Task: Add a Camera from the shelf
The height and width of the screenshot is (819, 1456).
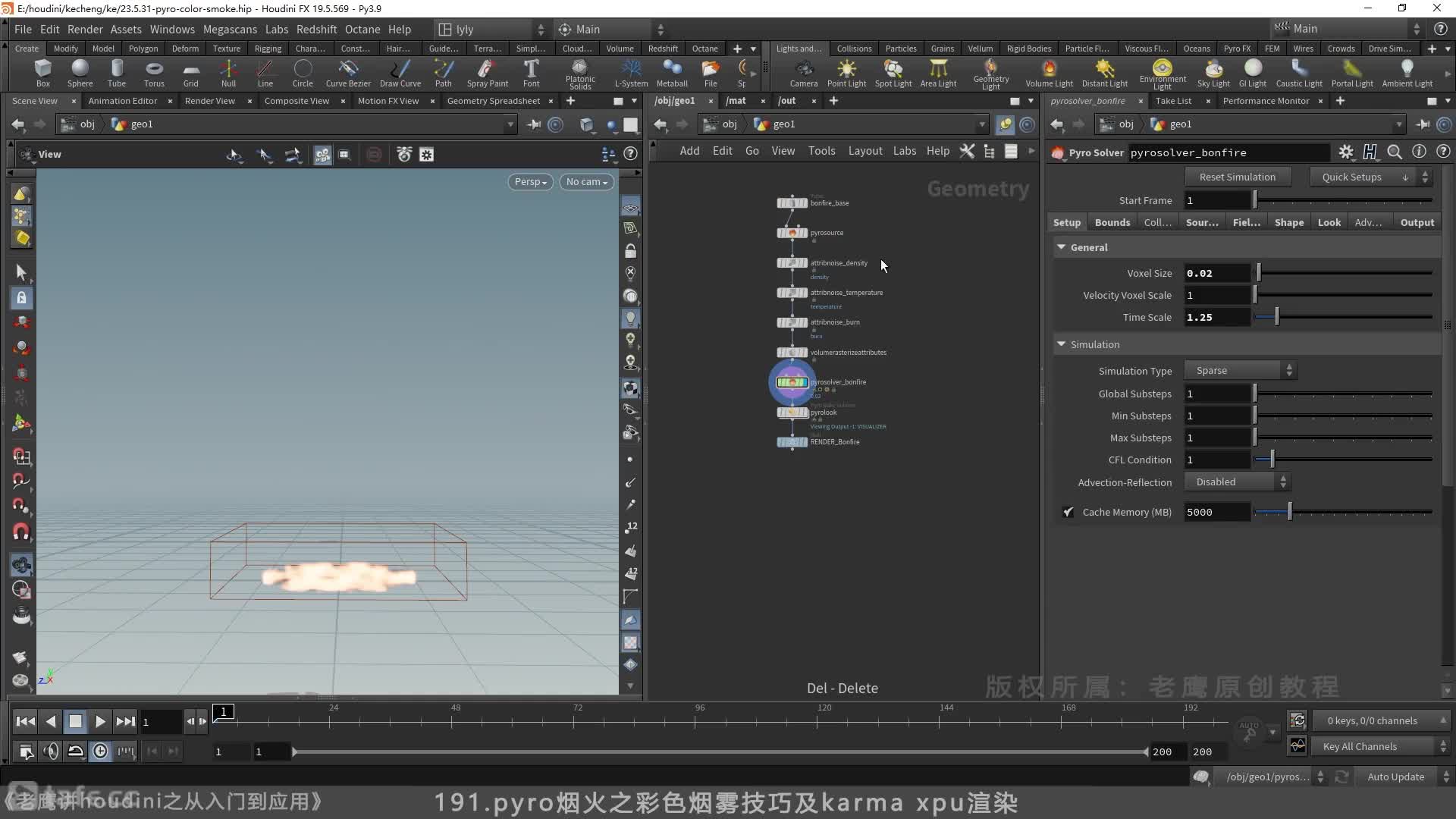Action: click(x=804, y=74)
